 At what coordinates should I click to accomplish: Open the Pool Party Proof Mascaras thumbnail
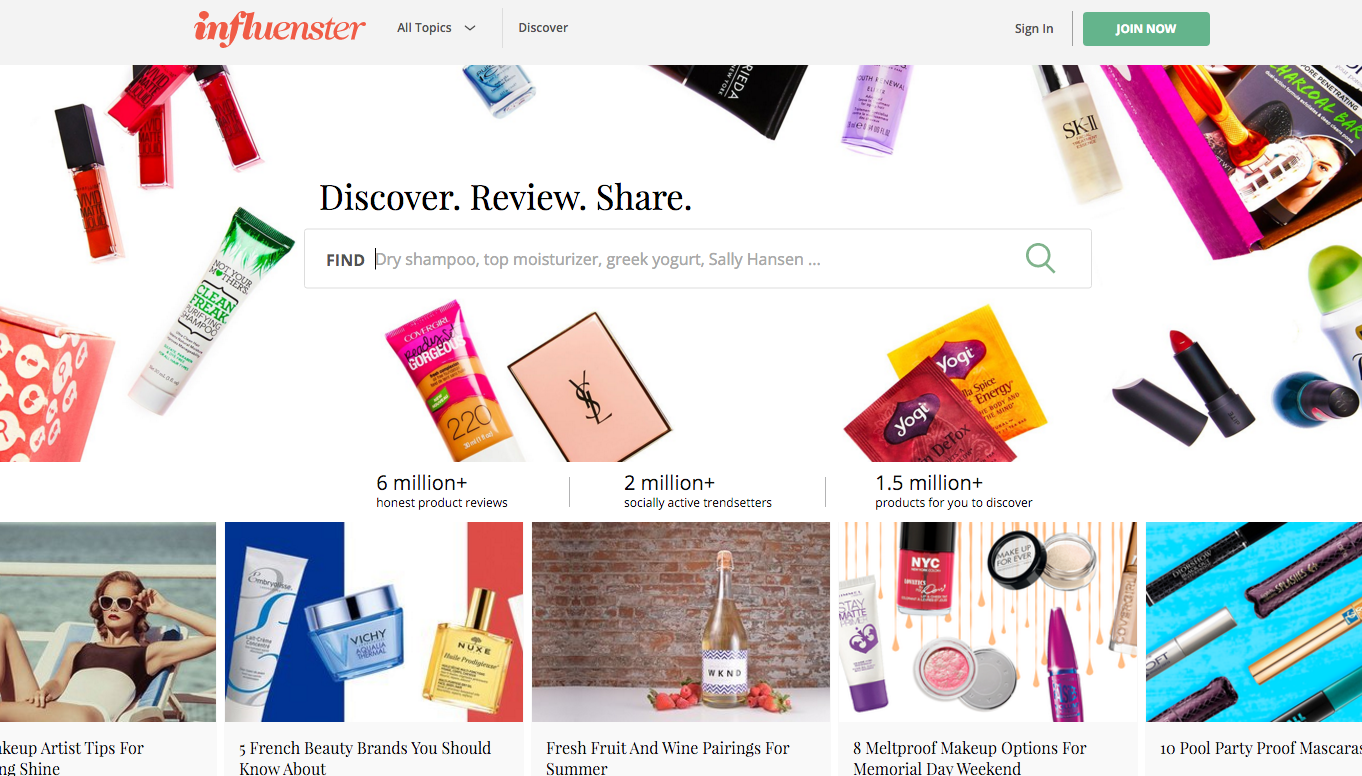(1254, 622)
